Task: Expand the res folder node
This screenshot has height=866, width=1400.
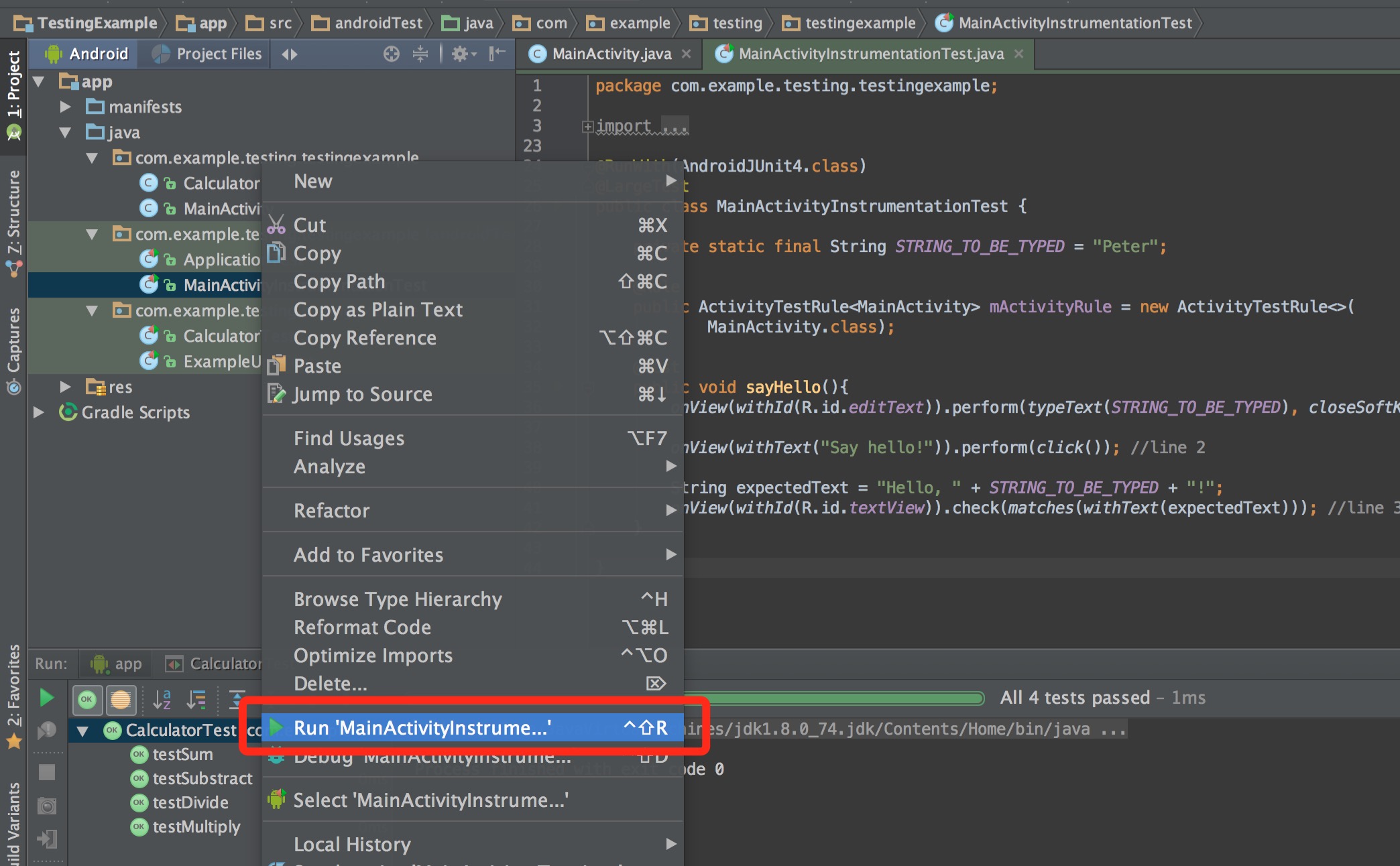Action: pyautogui.click(x=65, y=387)
